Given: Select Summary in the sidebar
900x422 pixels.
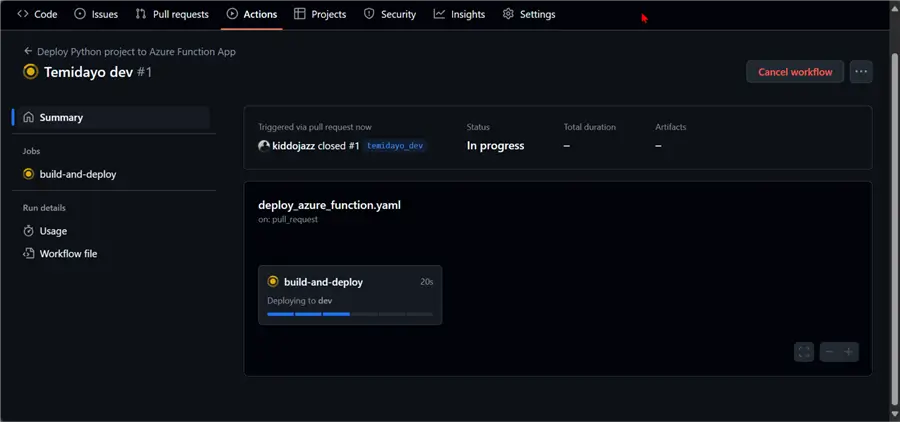Looking at the screenshot, I should tap(113, 117).
